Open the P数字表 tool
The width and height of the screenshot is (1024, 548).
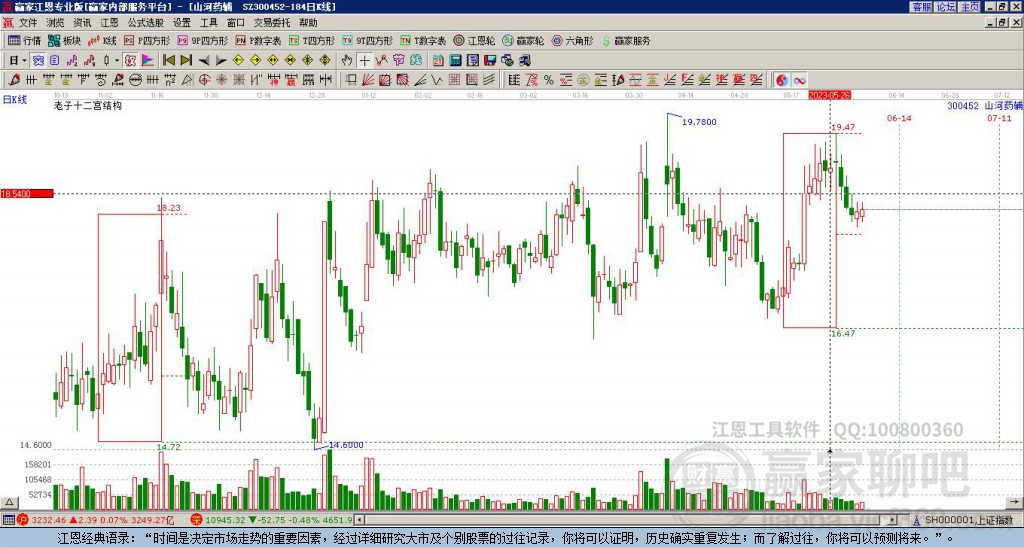point(258,40)
